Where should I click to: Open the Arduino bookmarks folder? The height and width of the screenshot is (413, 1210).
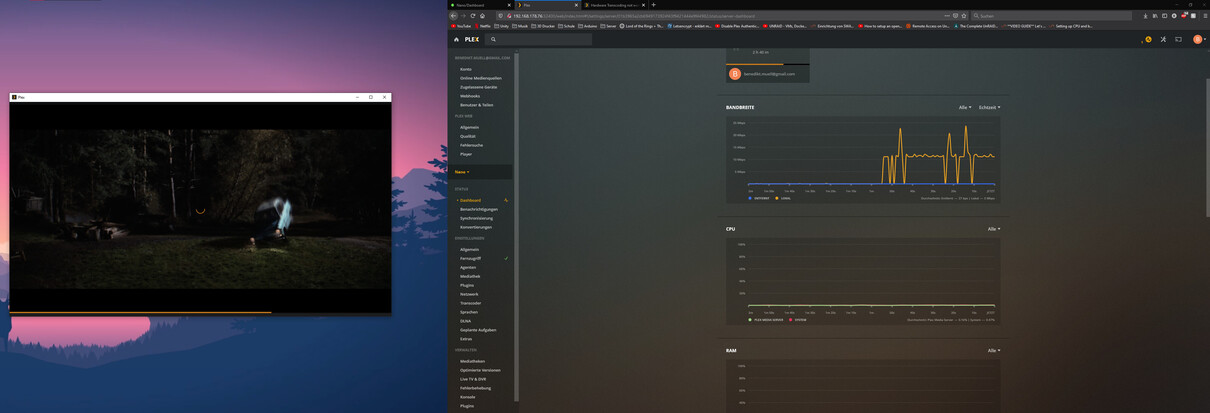click(x=589, y=26)
